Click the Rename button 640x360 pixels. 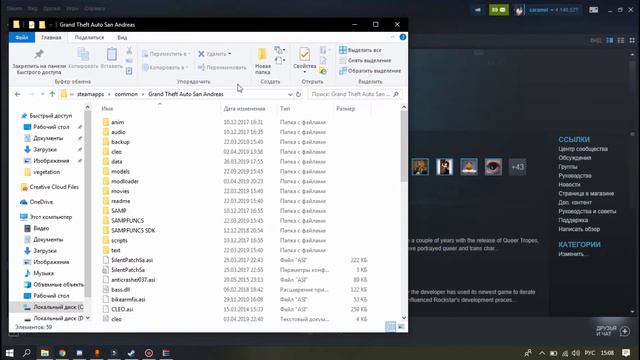pos(222,67)
